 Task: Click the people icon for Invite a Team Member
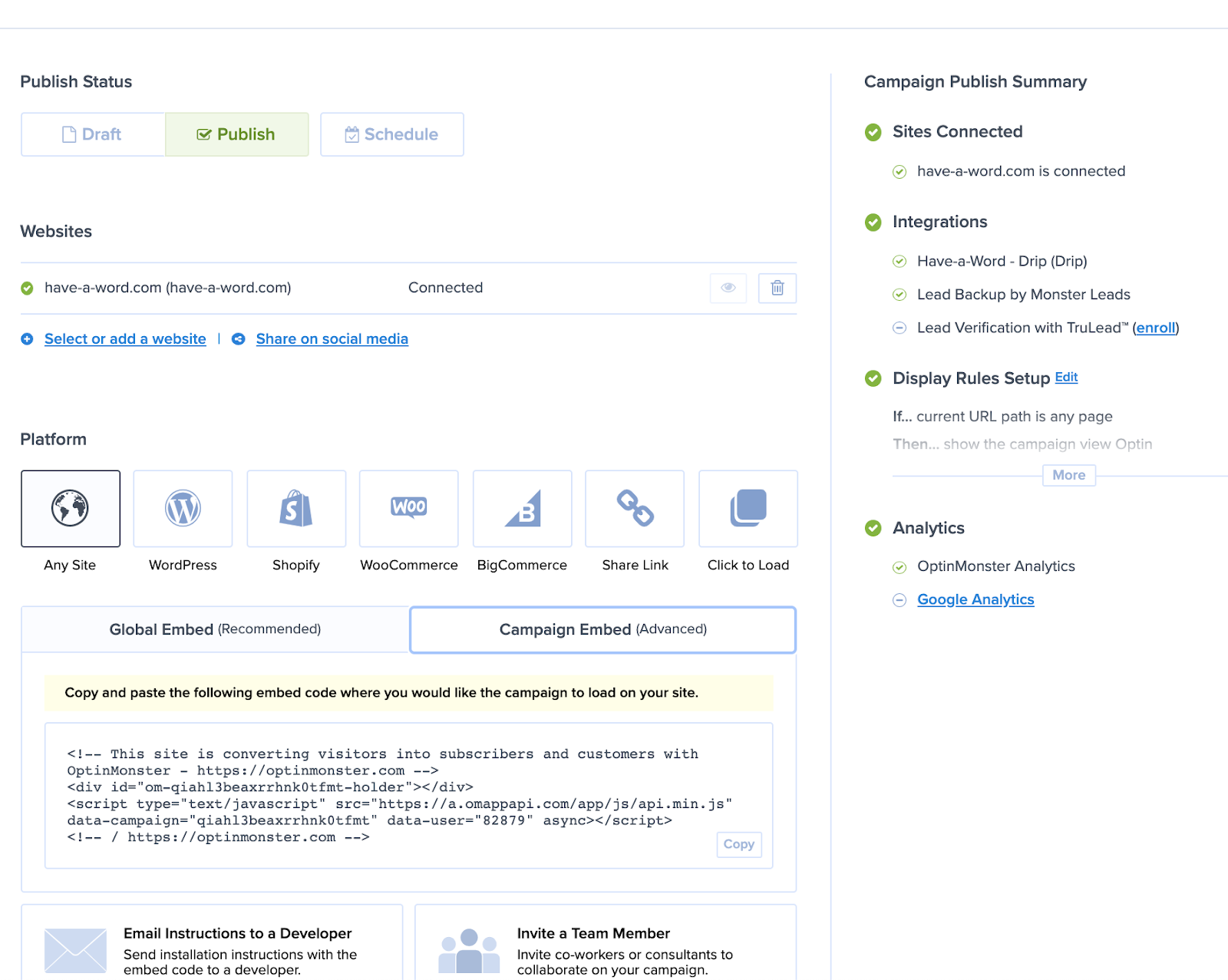(x=469, y=951)
